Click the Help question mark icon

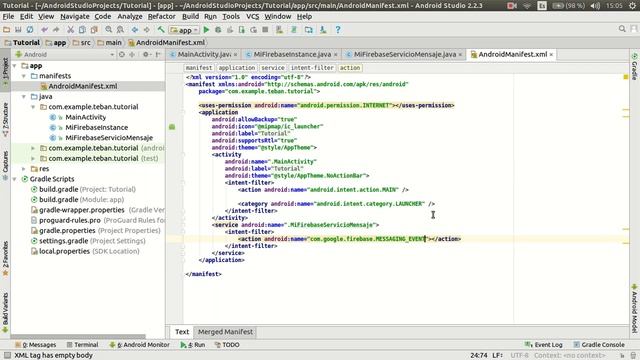click(x=338, y=30)
